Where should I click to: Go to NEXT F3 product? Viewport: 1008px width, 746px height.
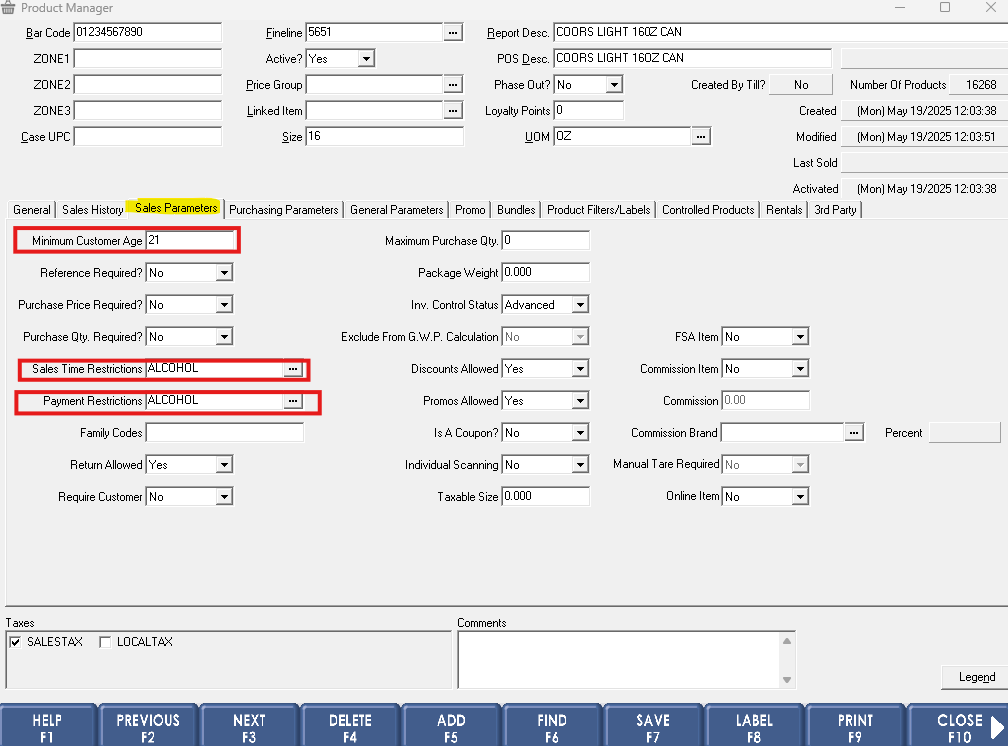pos(249,727)
